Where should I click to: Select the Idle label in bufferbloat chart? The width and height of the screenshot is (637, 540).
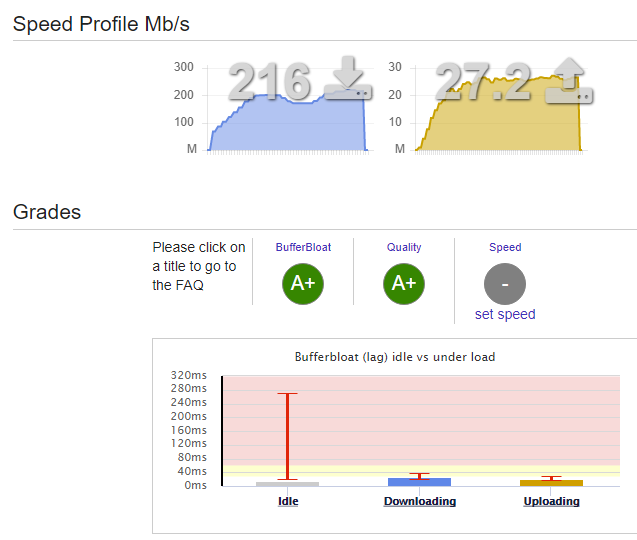click(x=288, y=501)
